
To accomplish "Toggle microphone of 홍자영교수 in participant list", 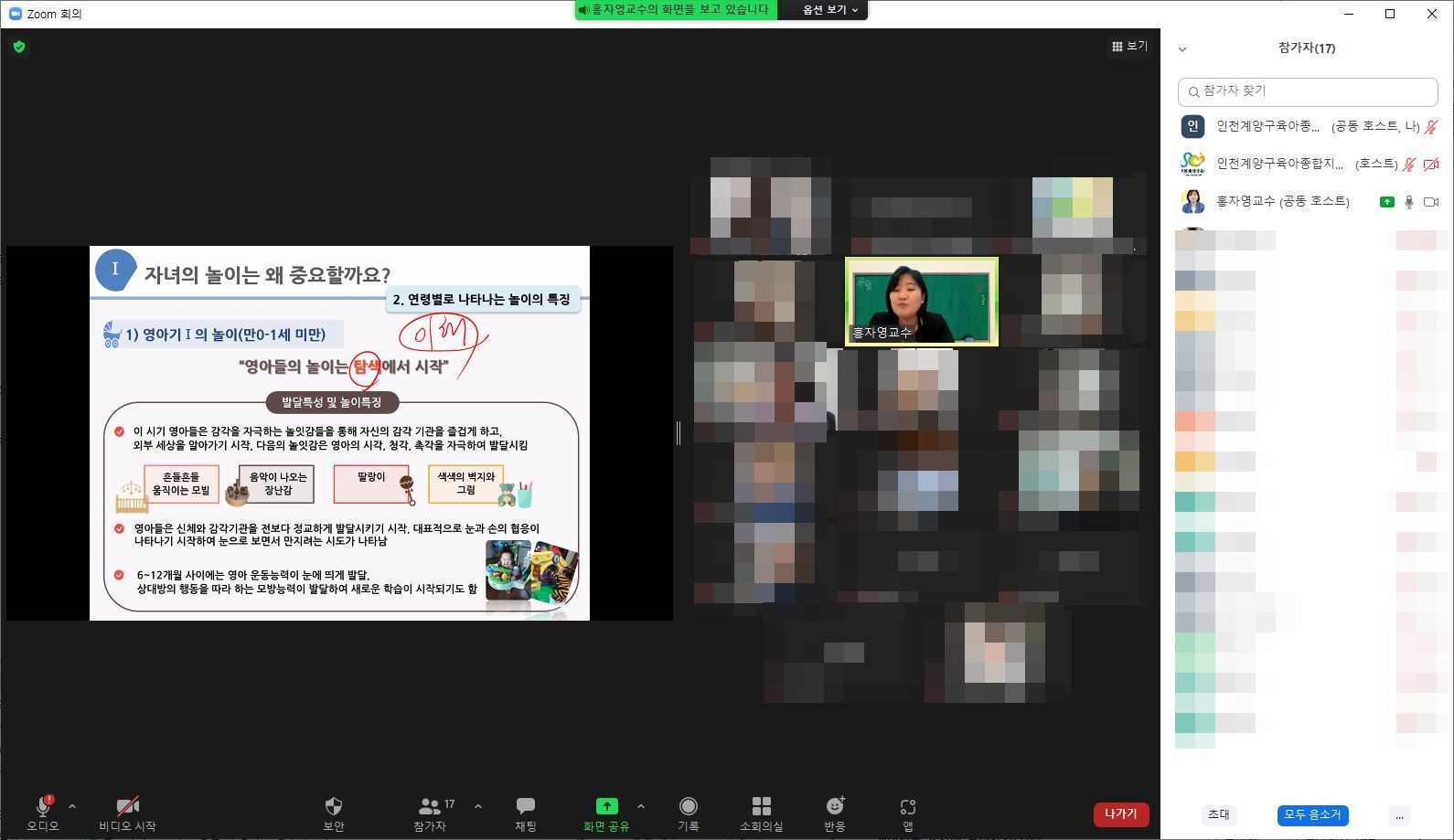I will pyautogui.click(x=1409, y=202).
